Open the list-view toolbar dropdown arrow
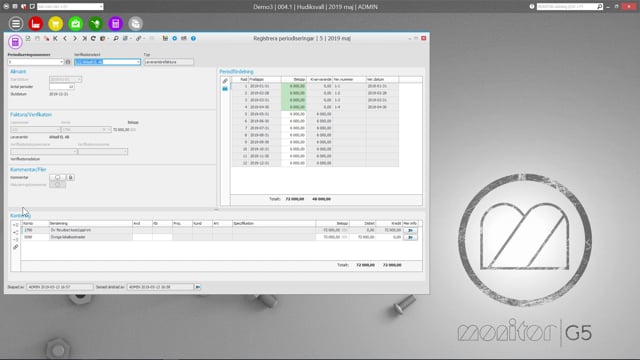The image size is (640, 360). pos(131,38)
